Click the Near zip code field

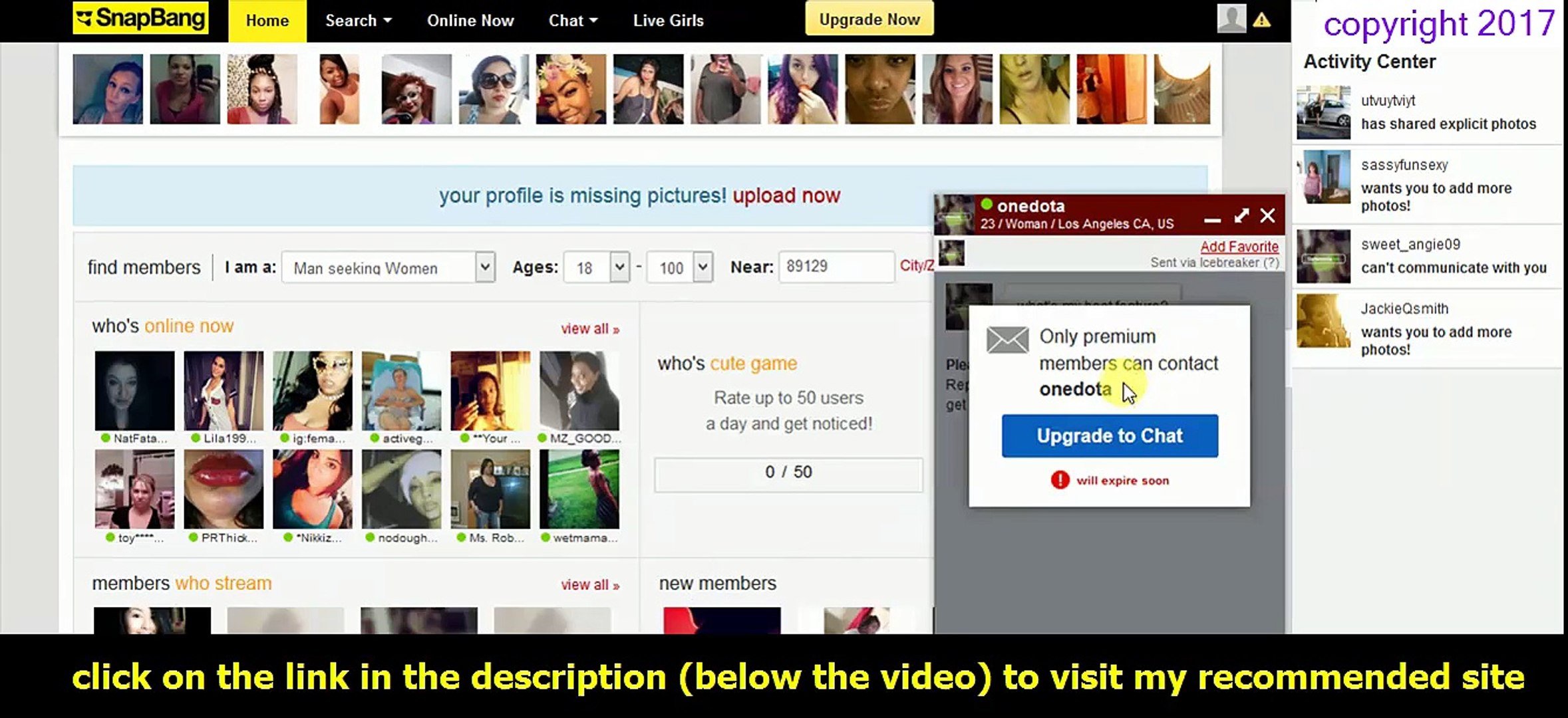(836, 267)
